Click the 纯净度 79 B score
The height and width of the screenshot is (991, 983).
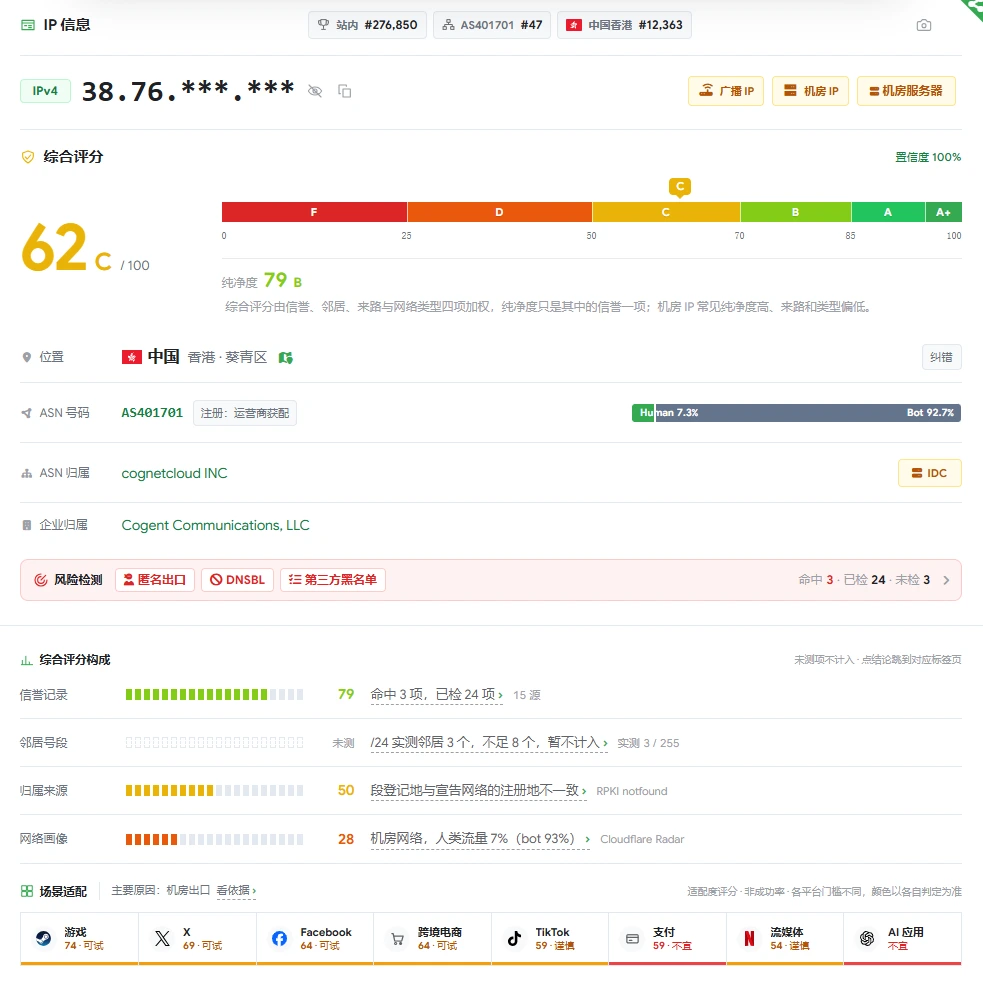tap(262, 281)
